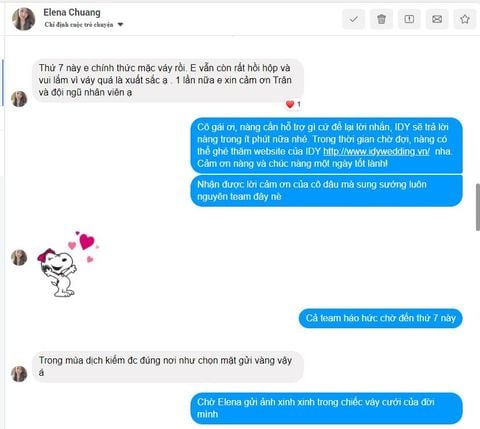Select the 'Cả team háo hức' message bubble

(381, 318)
